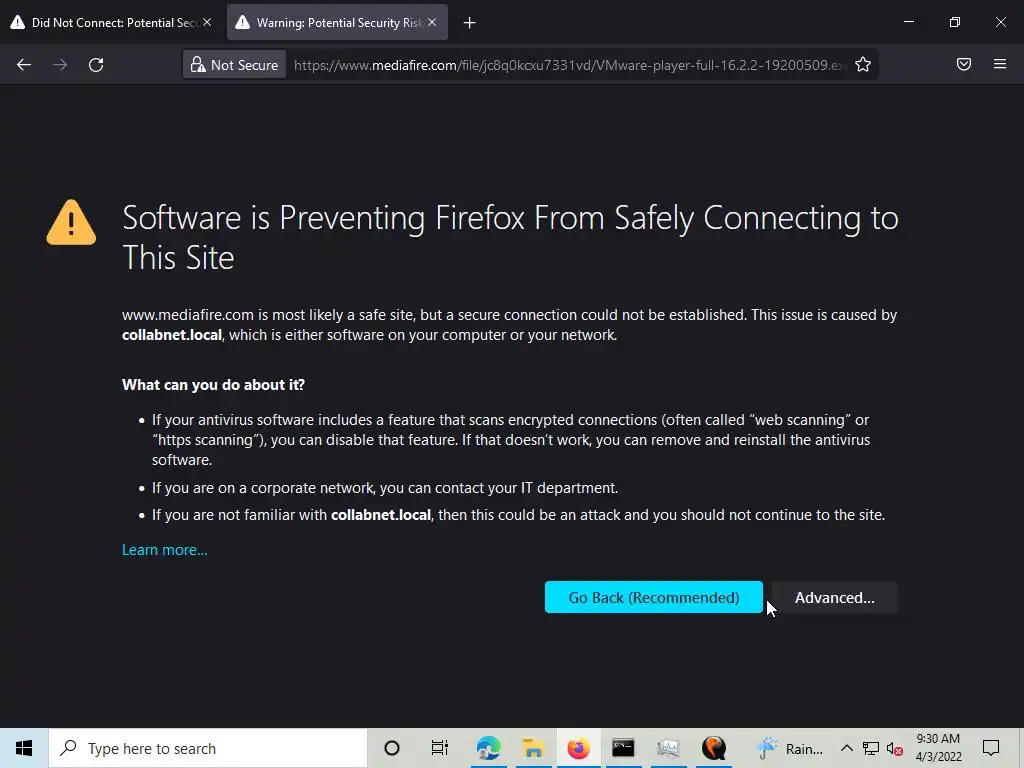This screenshot has width=1024, height=768.
Task: Open the Advanced... options
Action: coord(835,598)
